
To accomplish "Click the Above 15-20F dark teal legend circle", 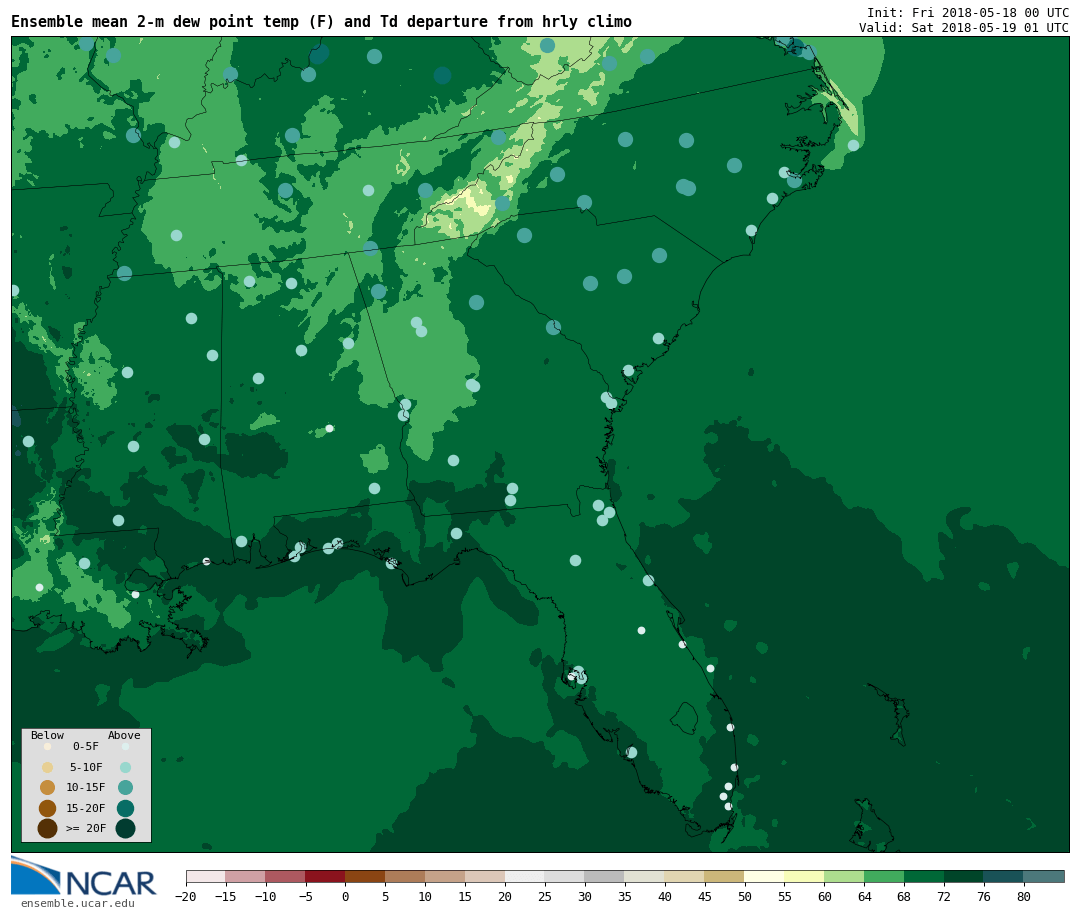I will 125,808.
